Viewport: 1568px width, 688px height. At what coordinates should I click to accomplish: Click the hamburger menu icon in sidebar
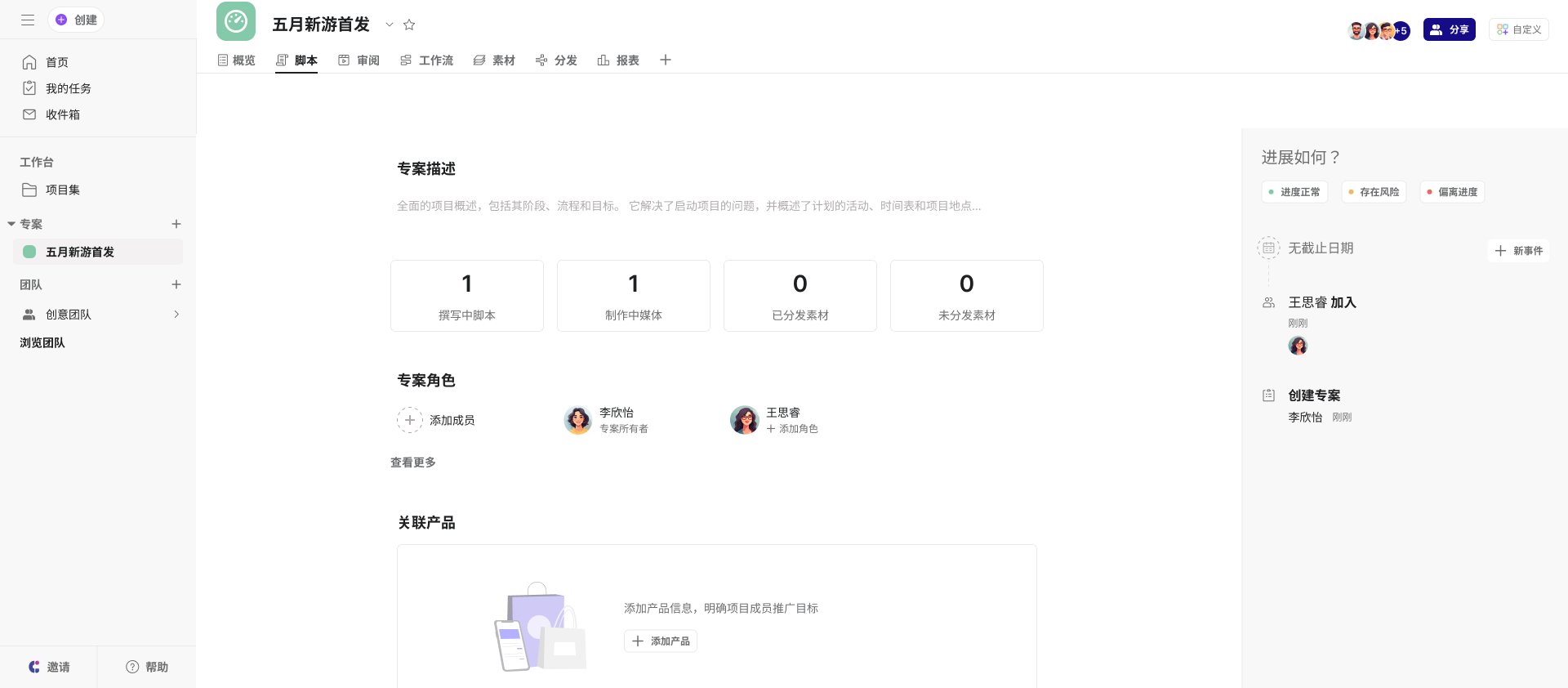(x=28, y=20)
